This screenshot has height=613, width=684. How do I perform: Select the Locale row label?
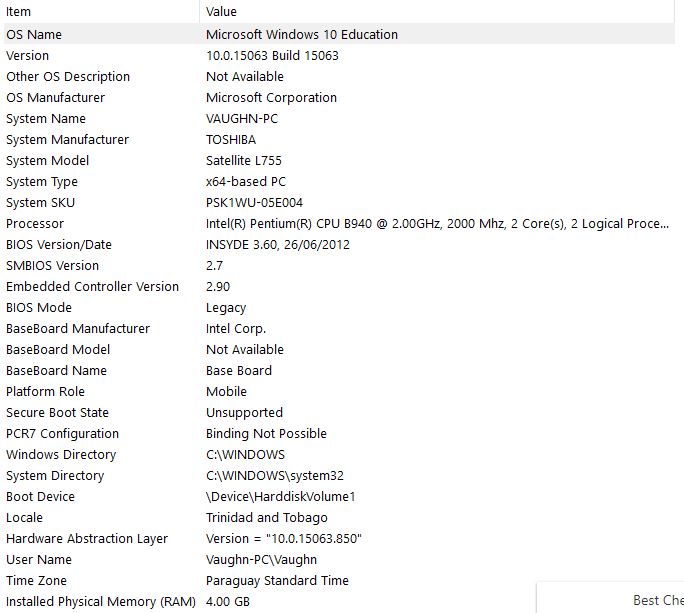coord(24,517)
